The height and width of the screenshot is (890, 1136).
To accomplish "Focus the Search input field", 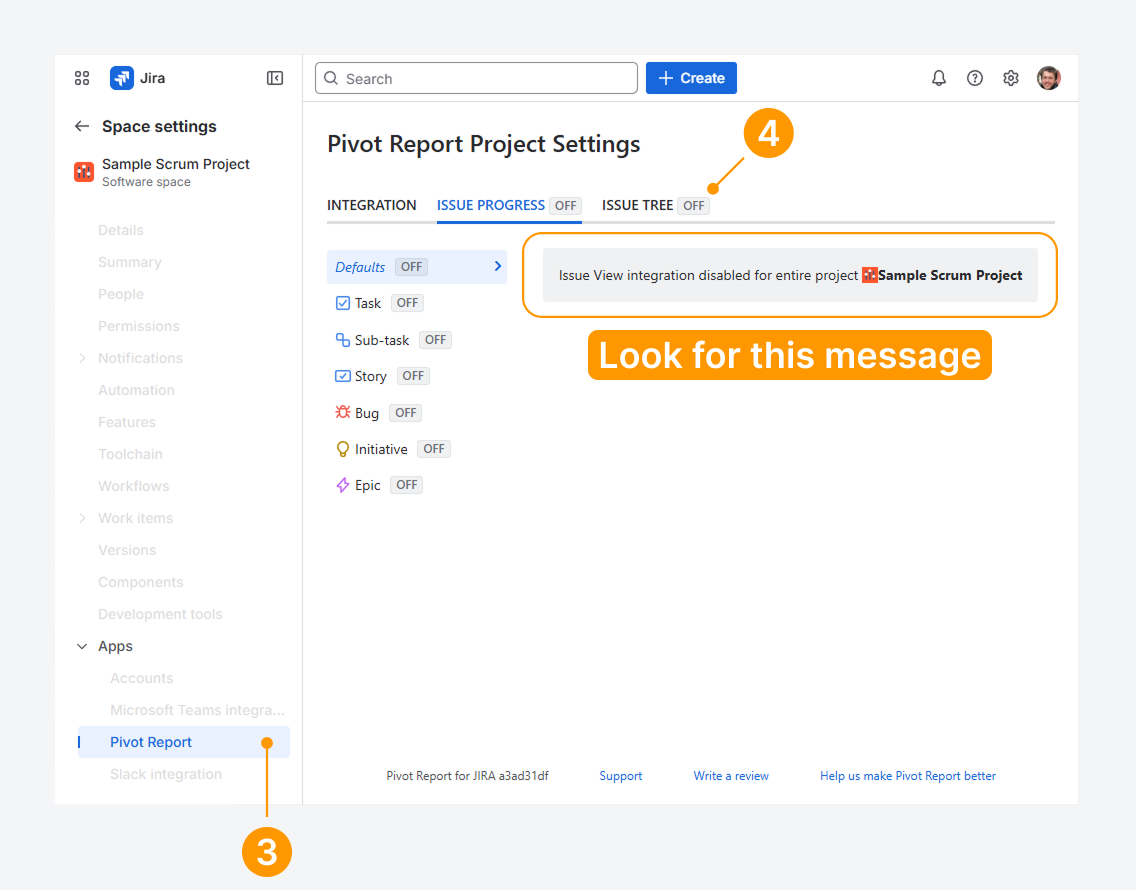I will click(x=476, y=78).
